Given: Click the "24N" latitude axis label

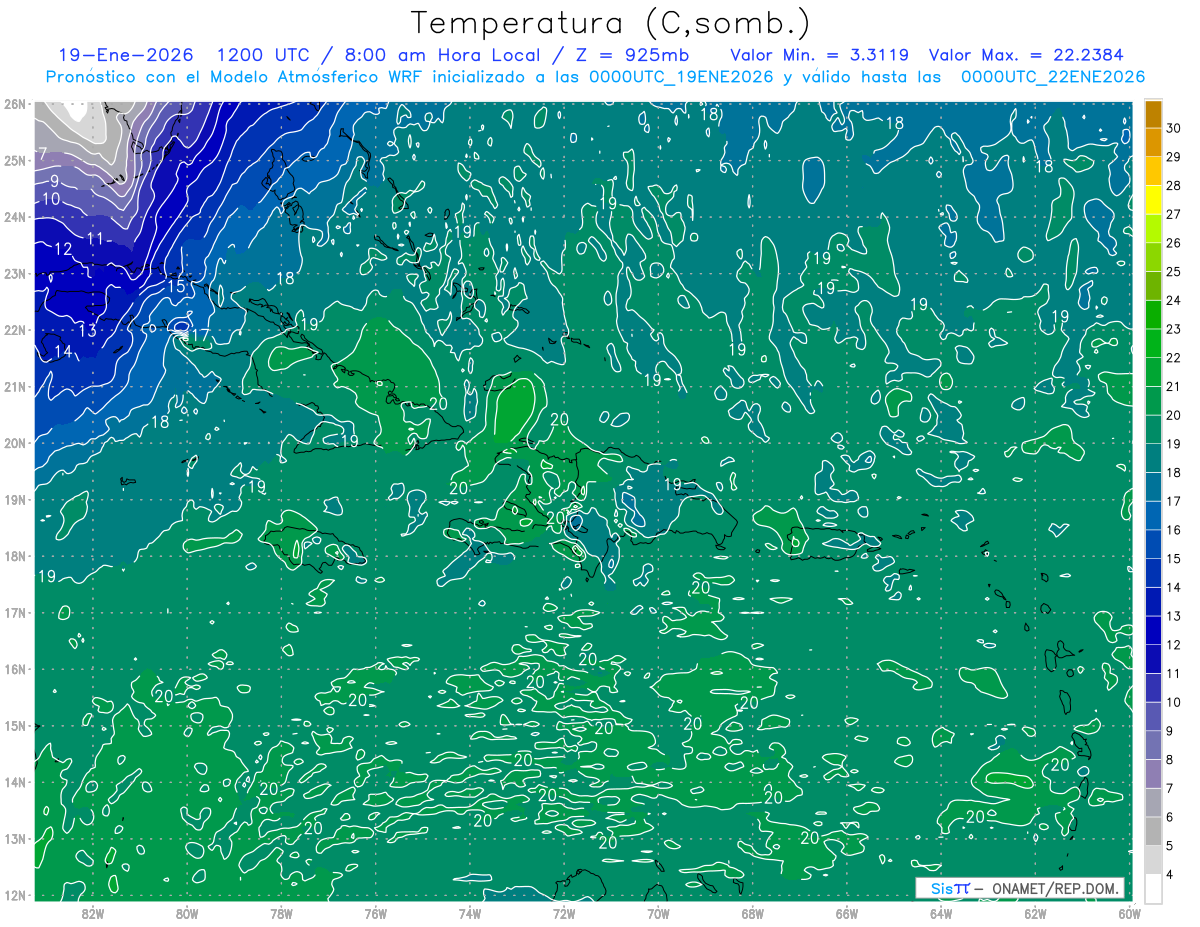Looking at the screenshot, I should pos(15,217).
